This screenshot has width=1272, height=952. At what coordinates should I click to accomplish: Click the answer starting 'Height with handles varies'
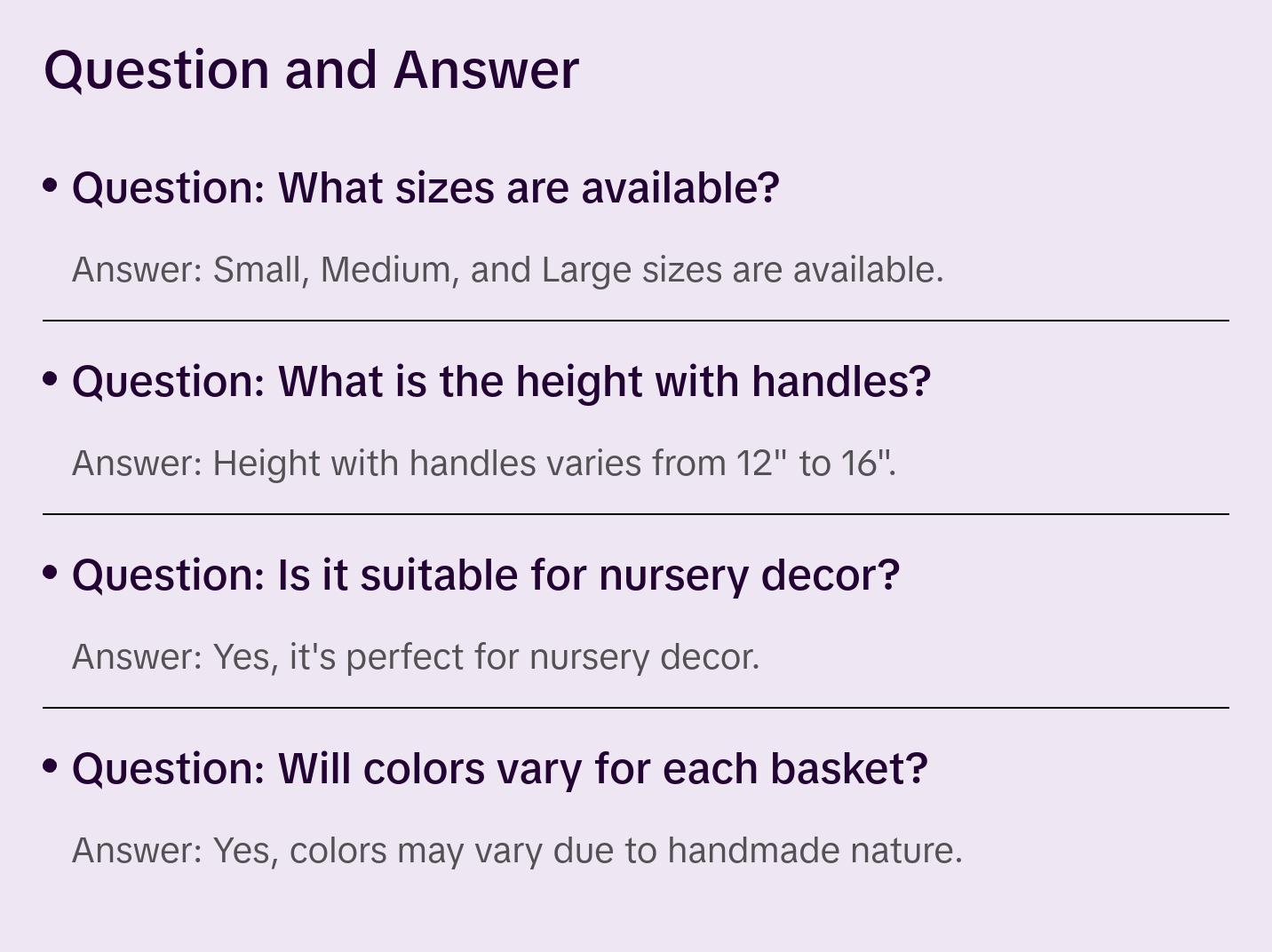[484, 464]
